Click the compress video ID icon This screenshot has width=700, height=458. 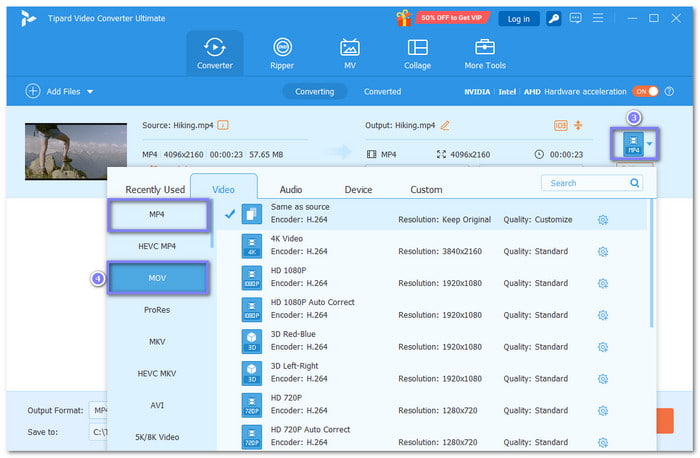coord(561,125)
